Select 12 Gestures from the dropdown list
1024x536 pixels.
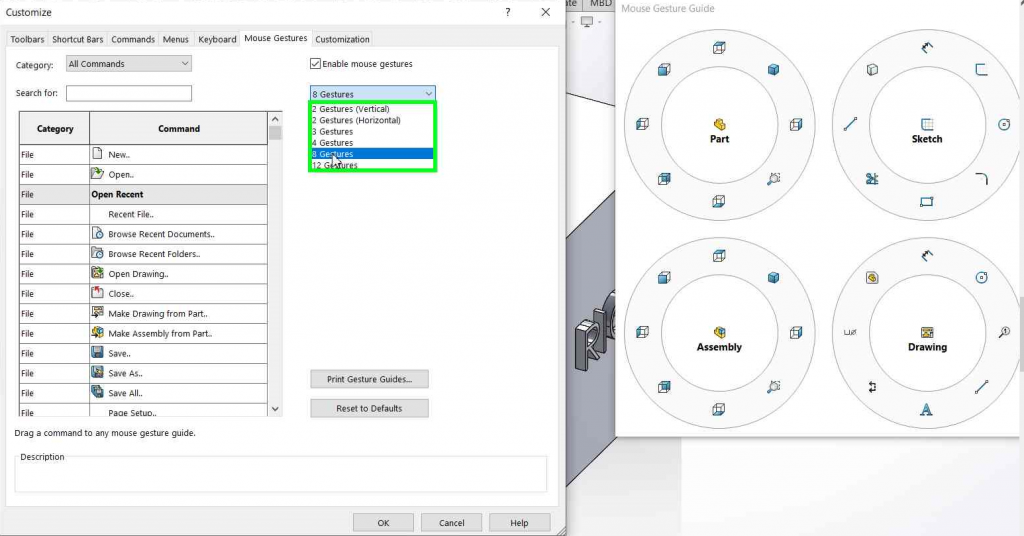pos(335,165)
